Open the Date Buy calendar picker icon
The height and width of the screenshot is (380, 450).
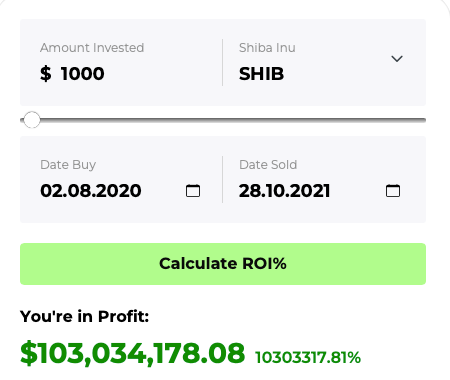pos(193,191)
